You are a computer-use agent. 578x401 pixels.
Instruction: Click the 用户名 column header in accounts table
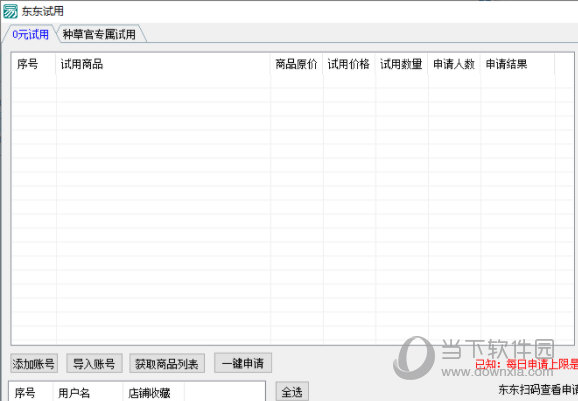click(88, 393)
